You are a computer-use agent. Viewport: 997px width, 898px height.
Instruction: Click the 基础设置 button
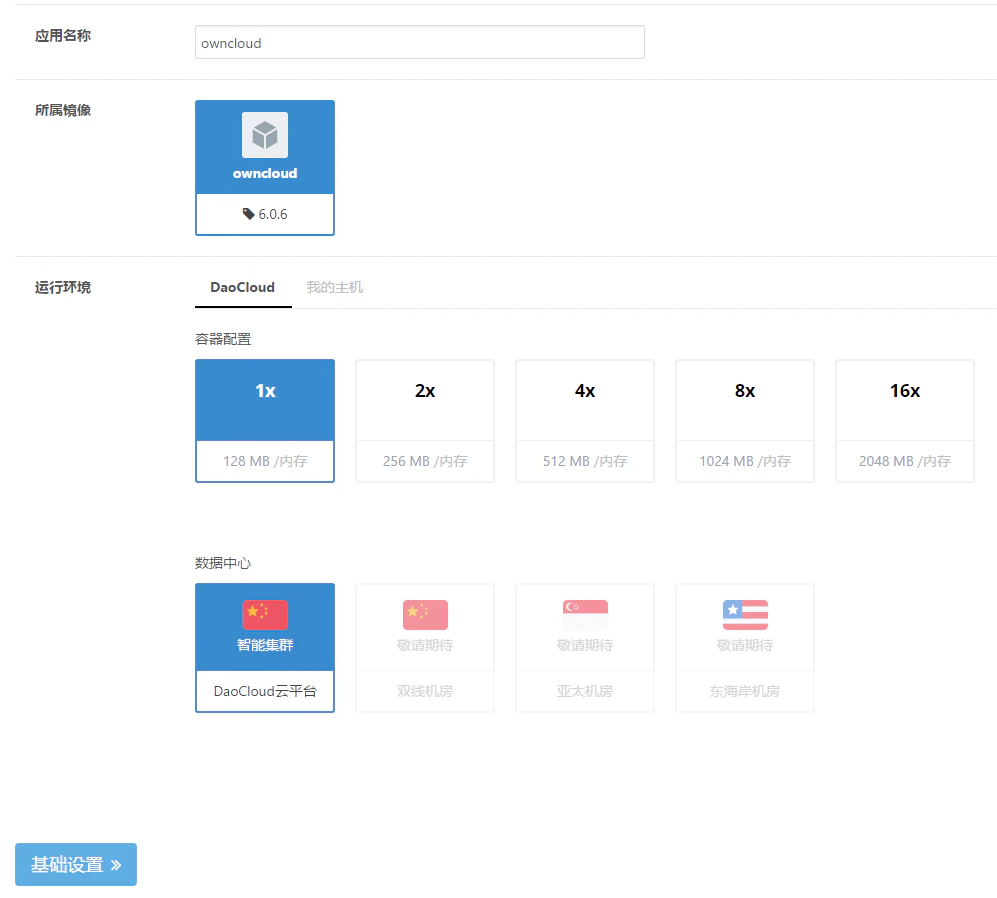pos(76,864)
